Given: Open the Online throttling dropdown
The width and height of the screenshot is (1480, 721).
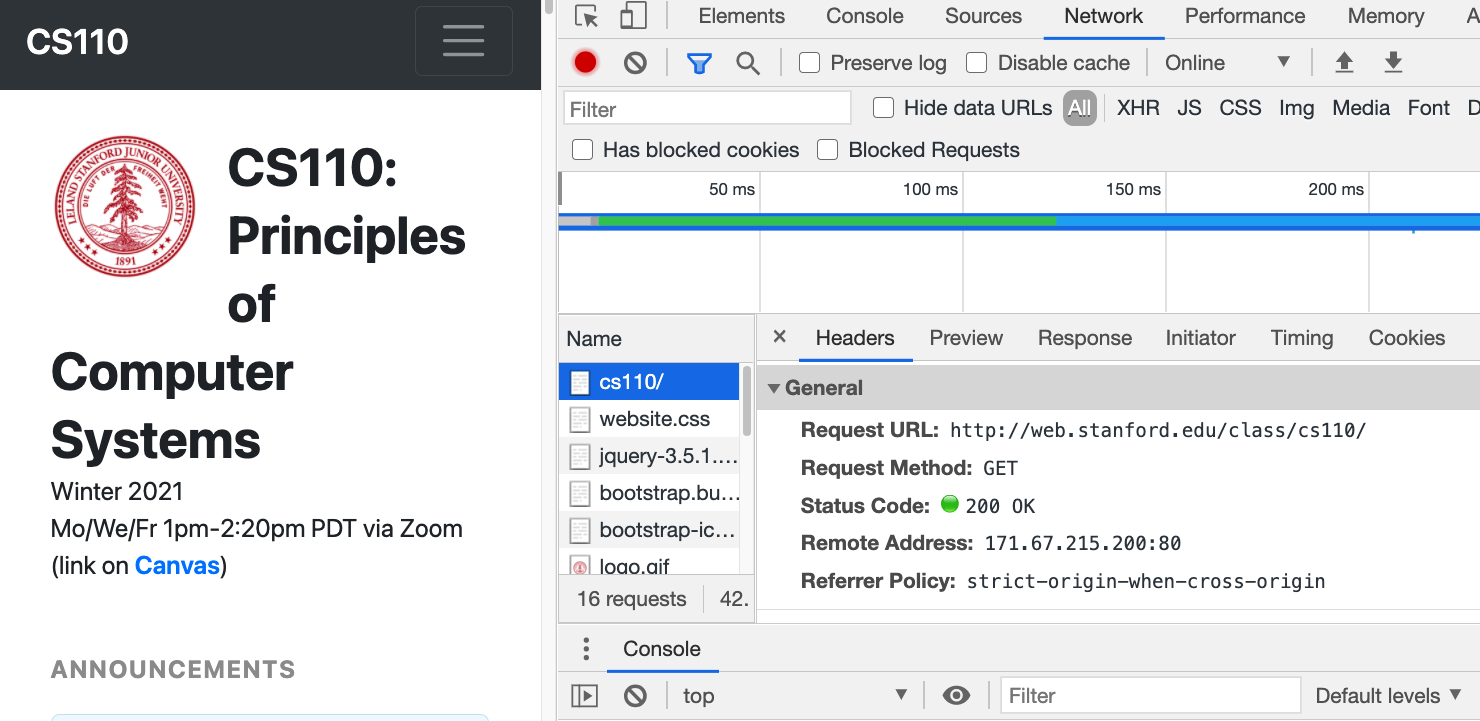Looking at the screenshot, I should [1228, 63].
